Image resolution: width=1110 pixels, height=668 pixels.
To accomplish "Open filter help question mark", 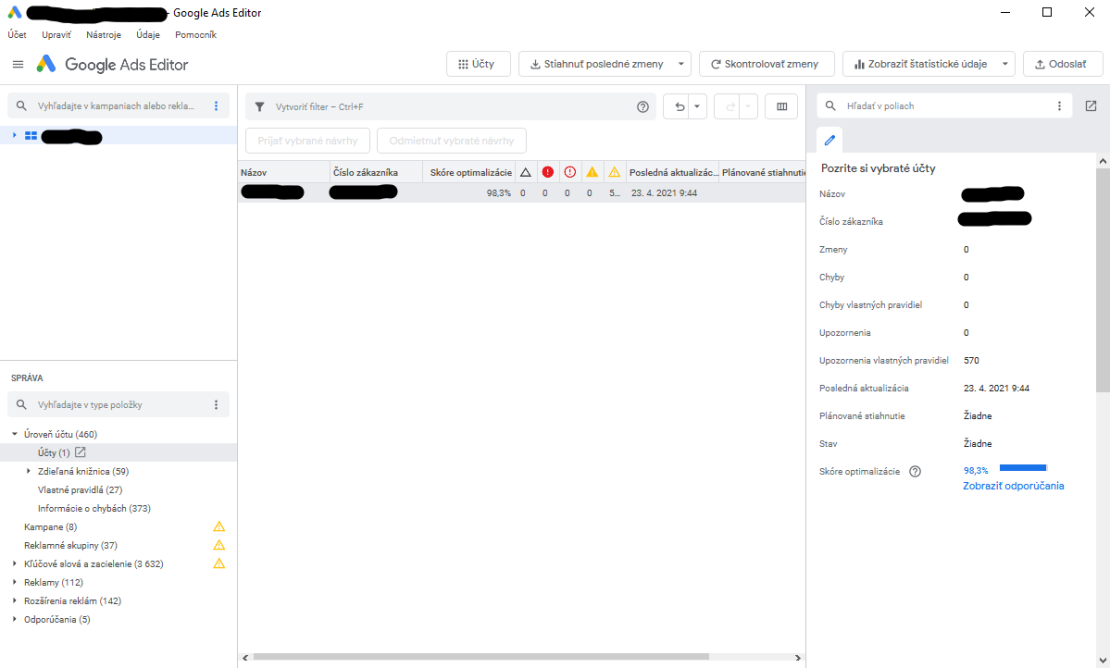I will point(643,107).
